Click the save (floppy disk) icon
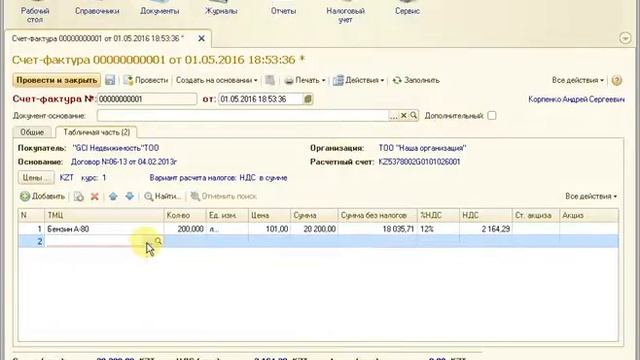 click(x=110, y=80)
